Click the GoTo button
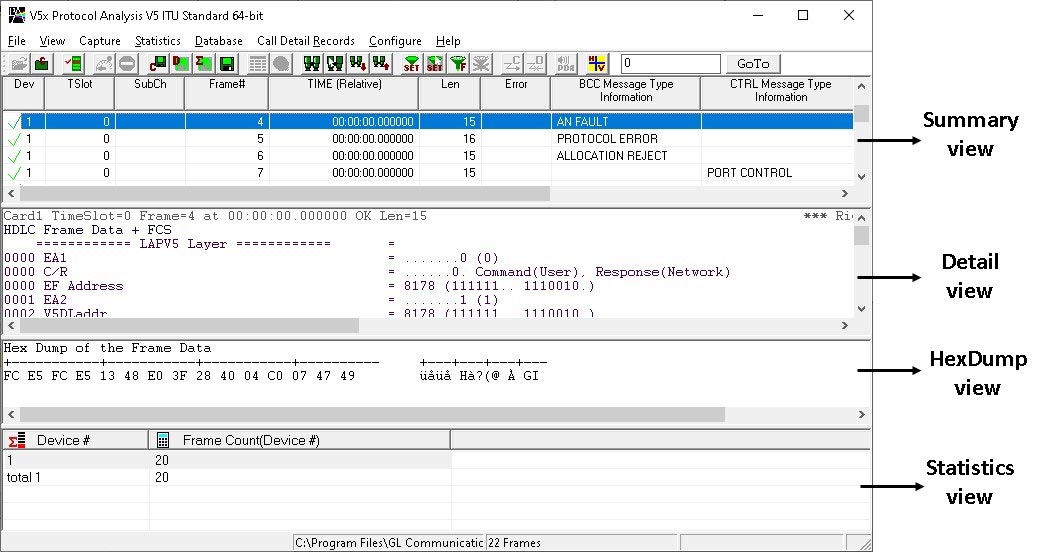The height and width of the screenshot is (552, 1045). click(x=753, y=64)
